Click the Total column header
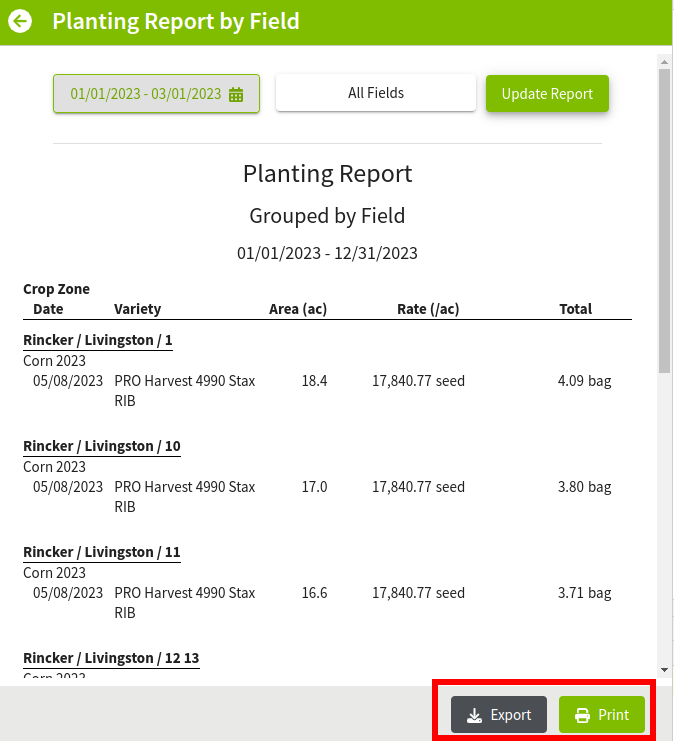The width and height of the screenshot is (674, 741). click(575, 309)
